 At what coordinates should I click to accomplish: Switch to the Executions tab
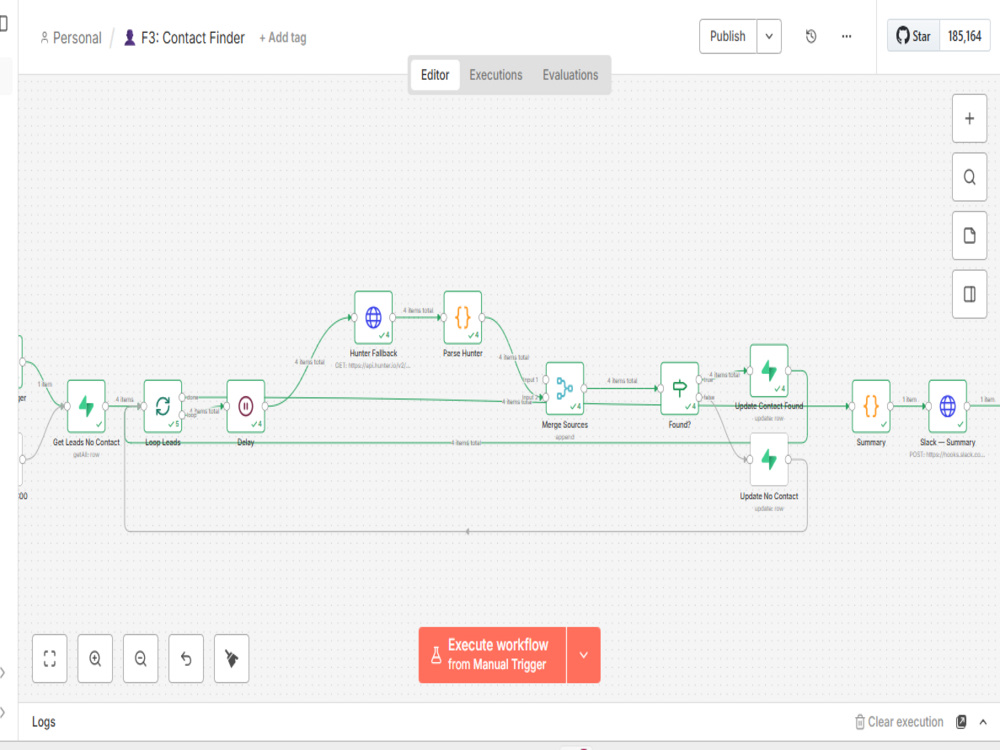pos(496,75)
